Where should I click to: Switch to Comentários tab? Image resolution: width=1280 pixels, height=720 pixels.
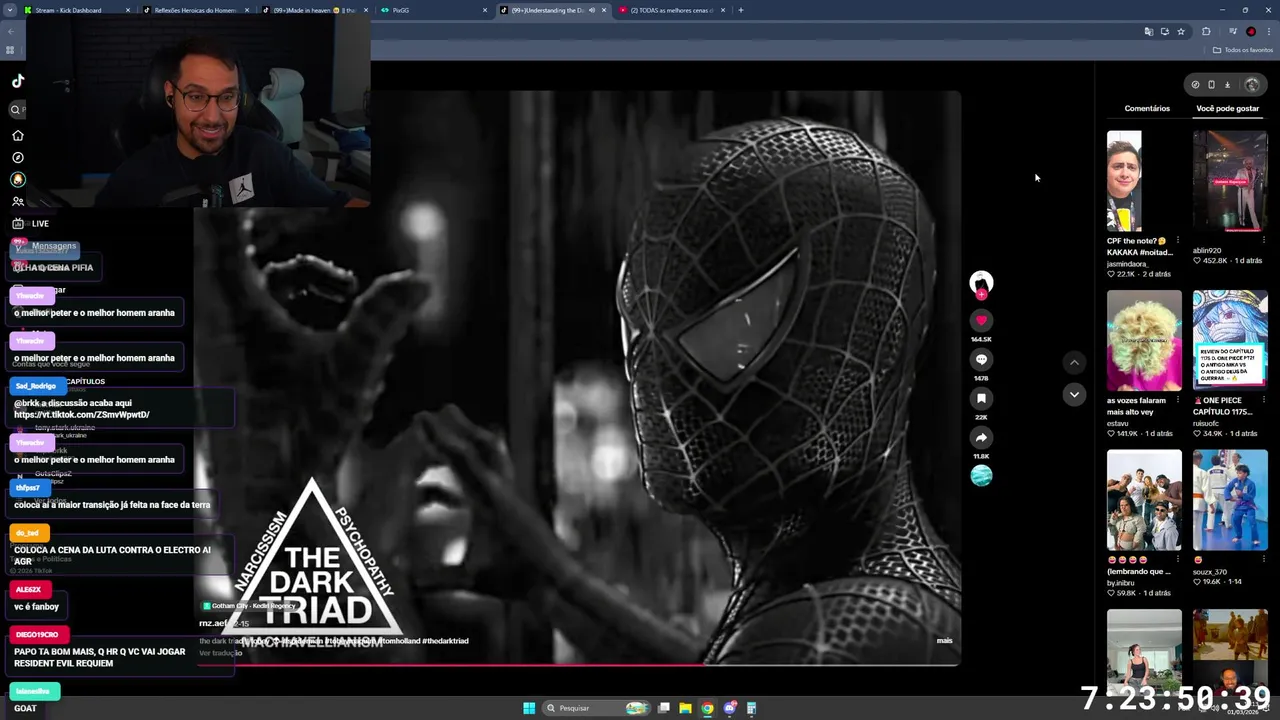pos(1147,108)
